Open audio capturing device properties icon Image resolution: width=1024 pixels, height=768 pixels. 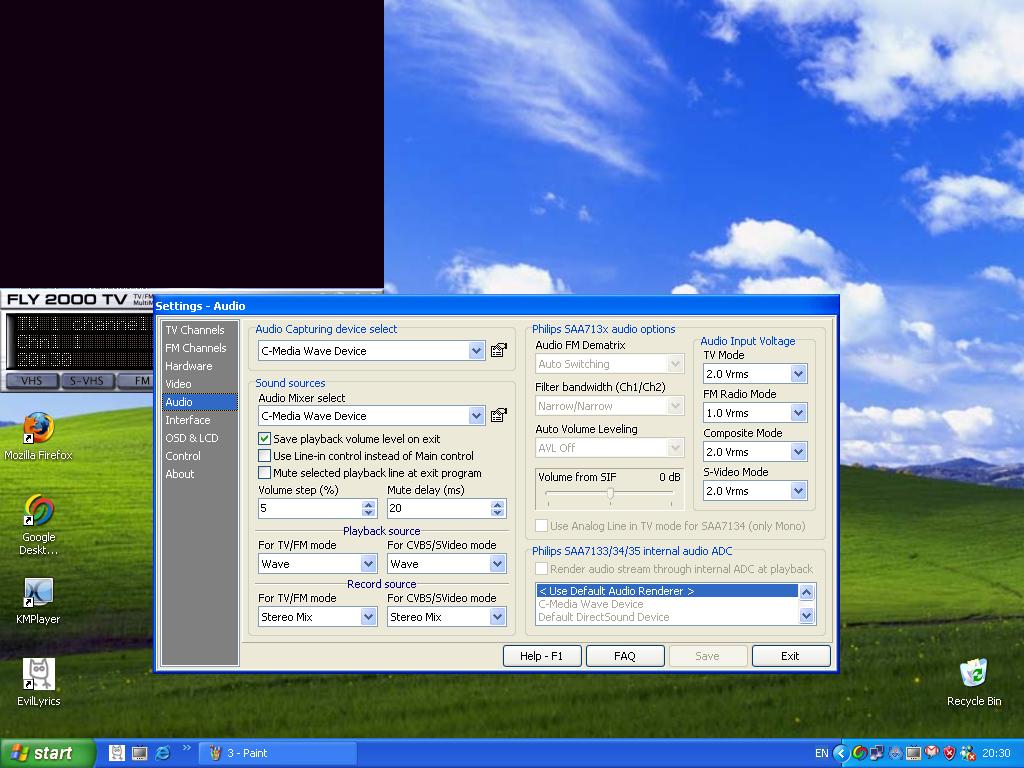coord(498,351)
